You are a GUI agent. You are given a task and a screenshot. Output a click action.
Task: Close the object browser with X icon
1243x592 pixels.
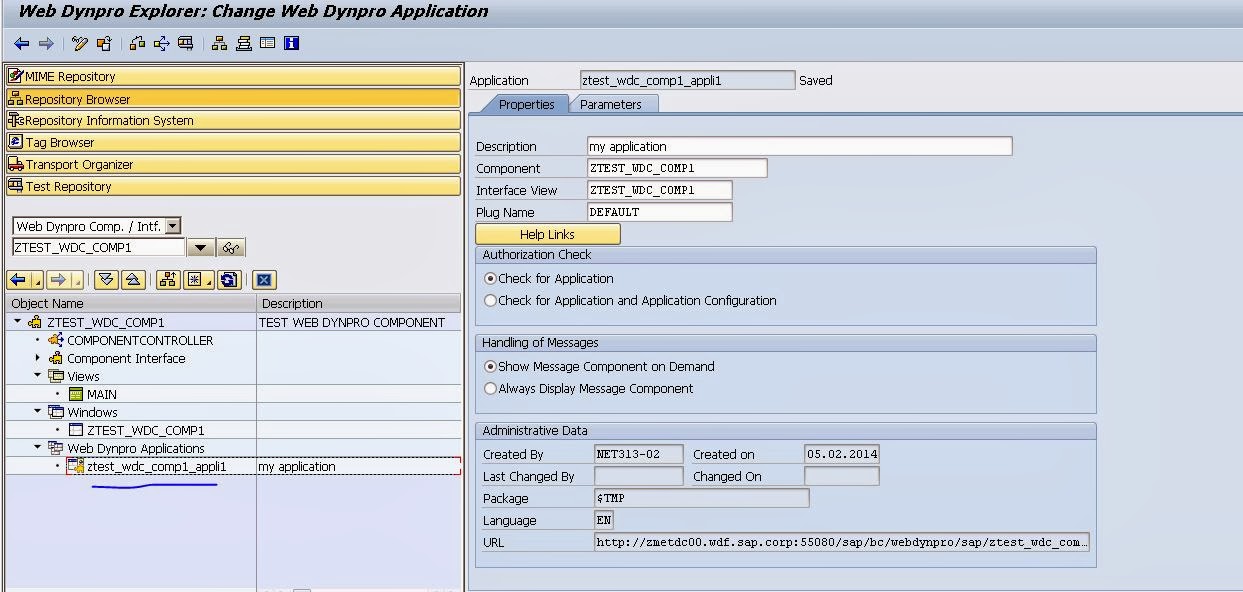pos(263,280)
